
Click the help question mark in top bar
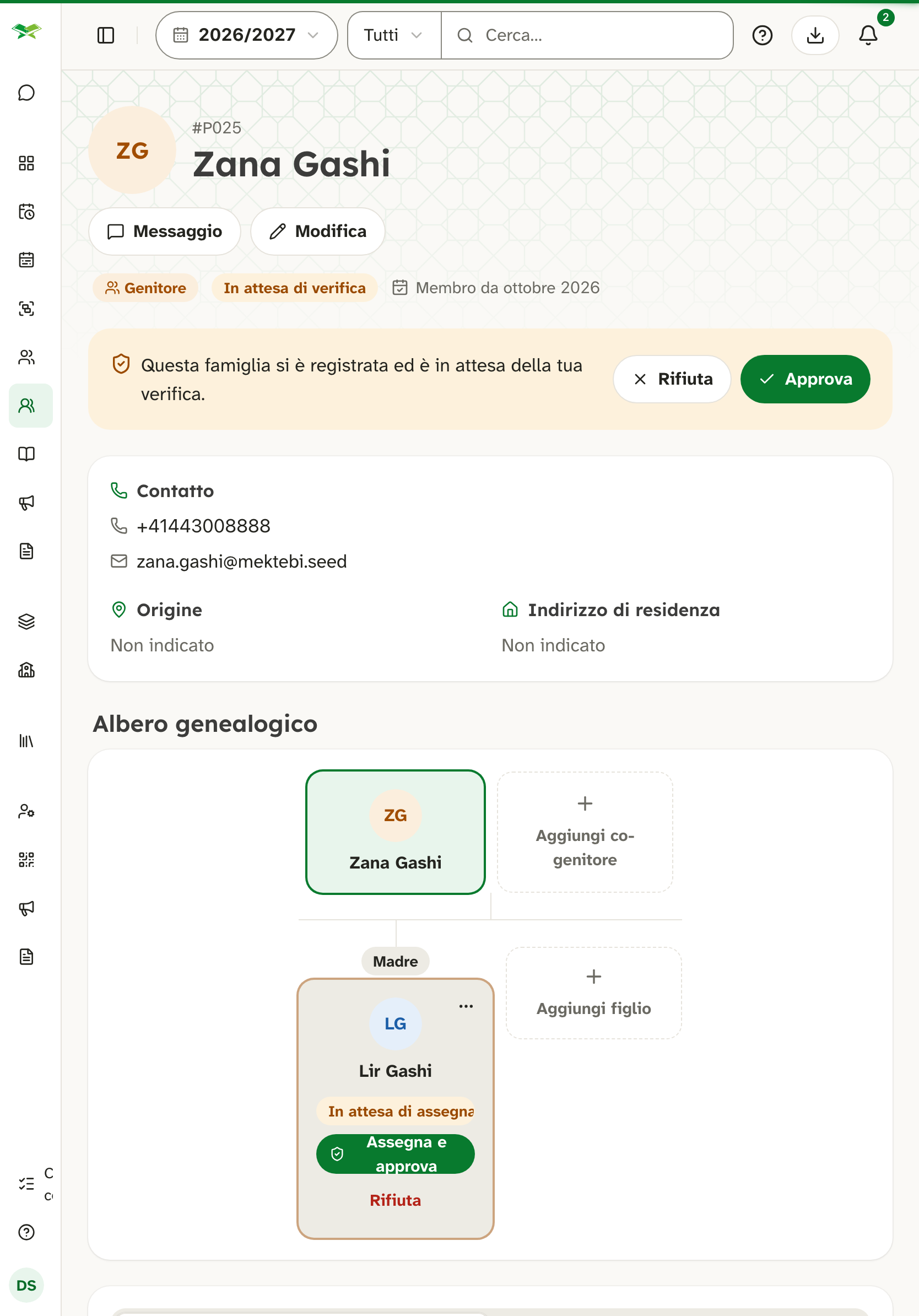point(762,35)
